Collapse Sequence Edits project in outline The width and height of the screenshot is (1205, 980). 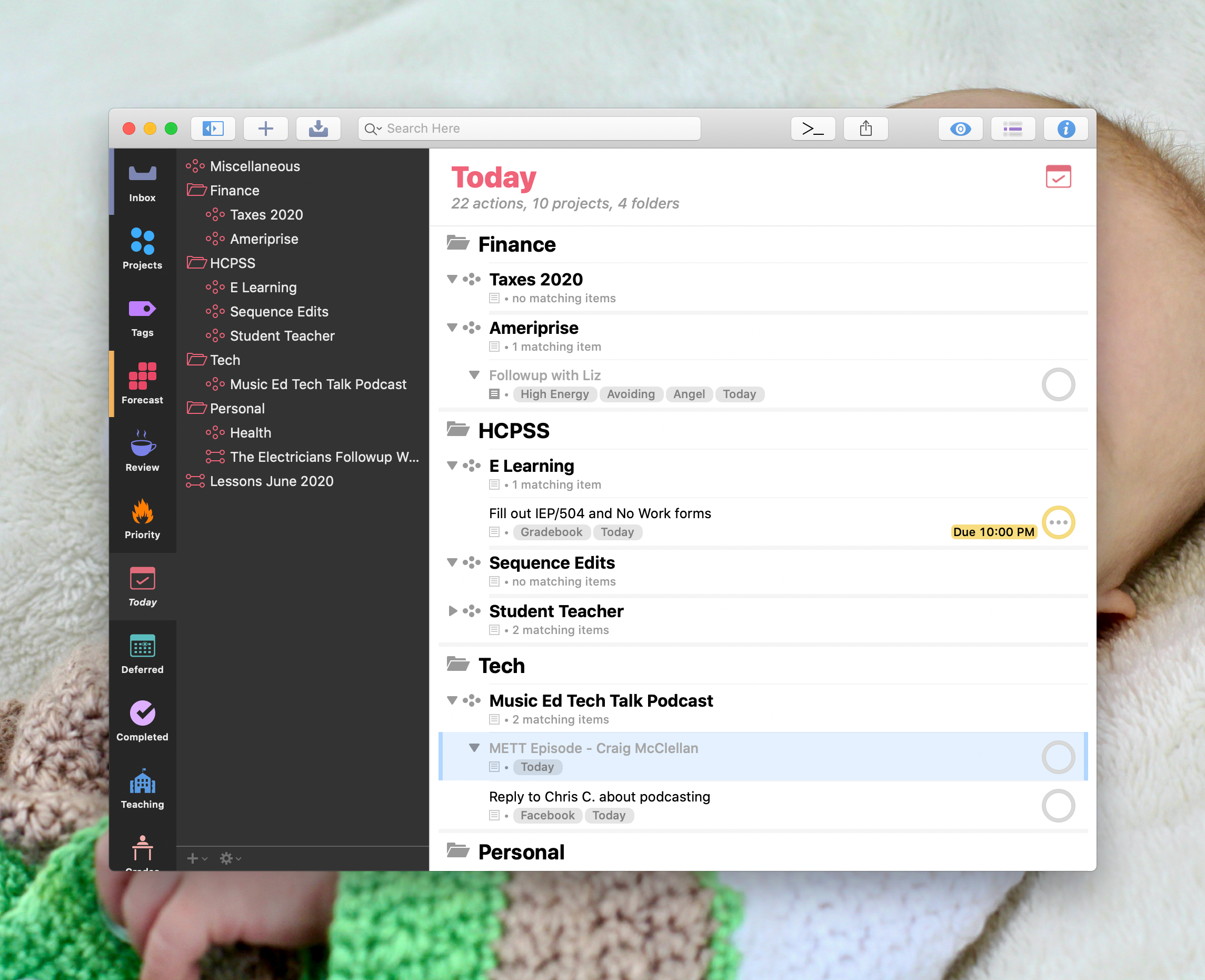tap(452, 562)
